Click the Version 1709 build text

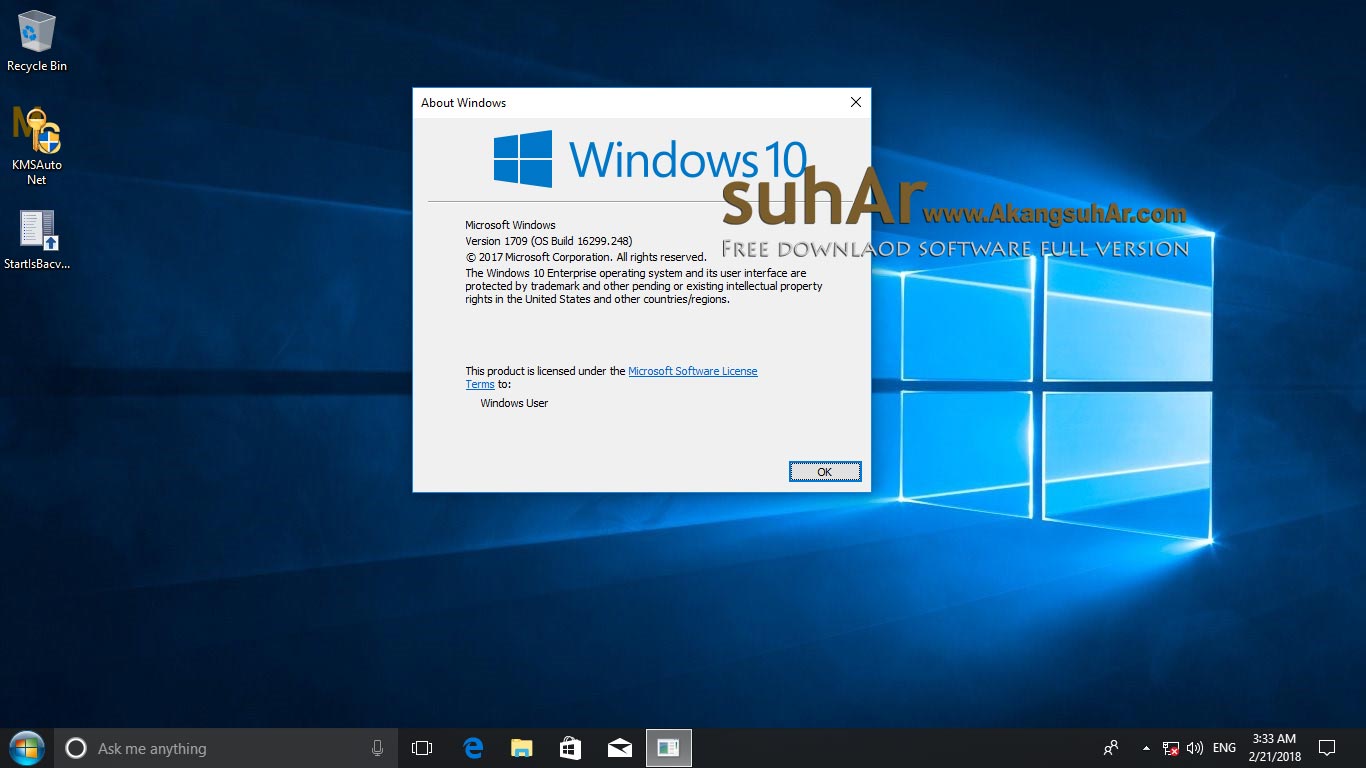549,241
